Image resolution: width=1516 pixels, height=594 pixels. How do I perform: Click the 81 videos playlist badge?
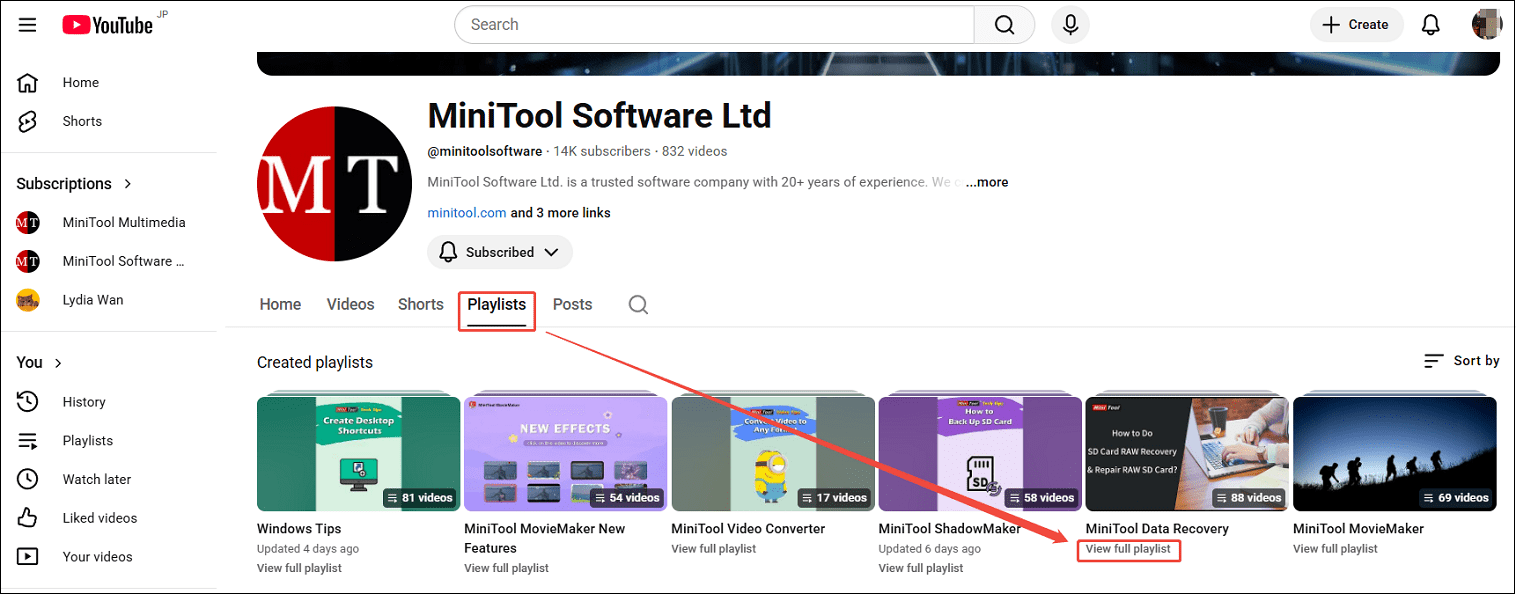pos(419,497)
